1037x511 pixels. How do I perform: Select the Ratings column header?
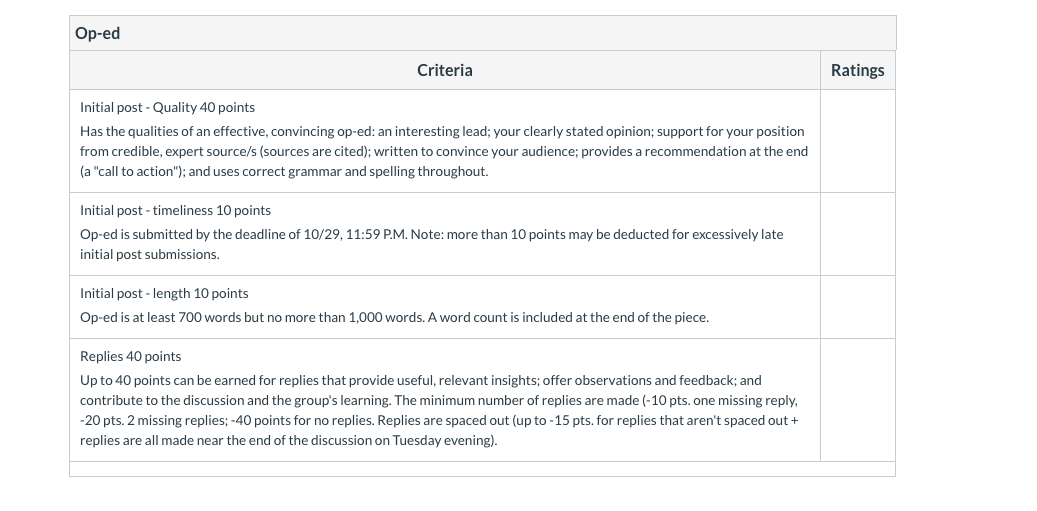click(x=858, y=70)
